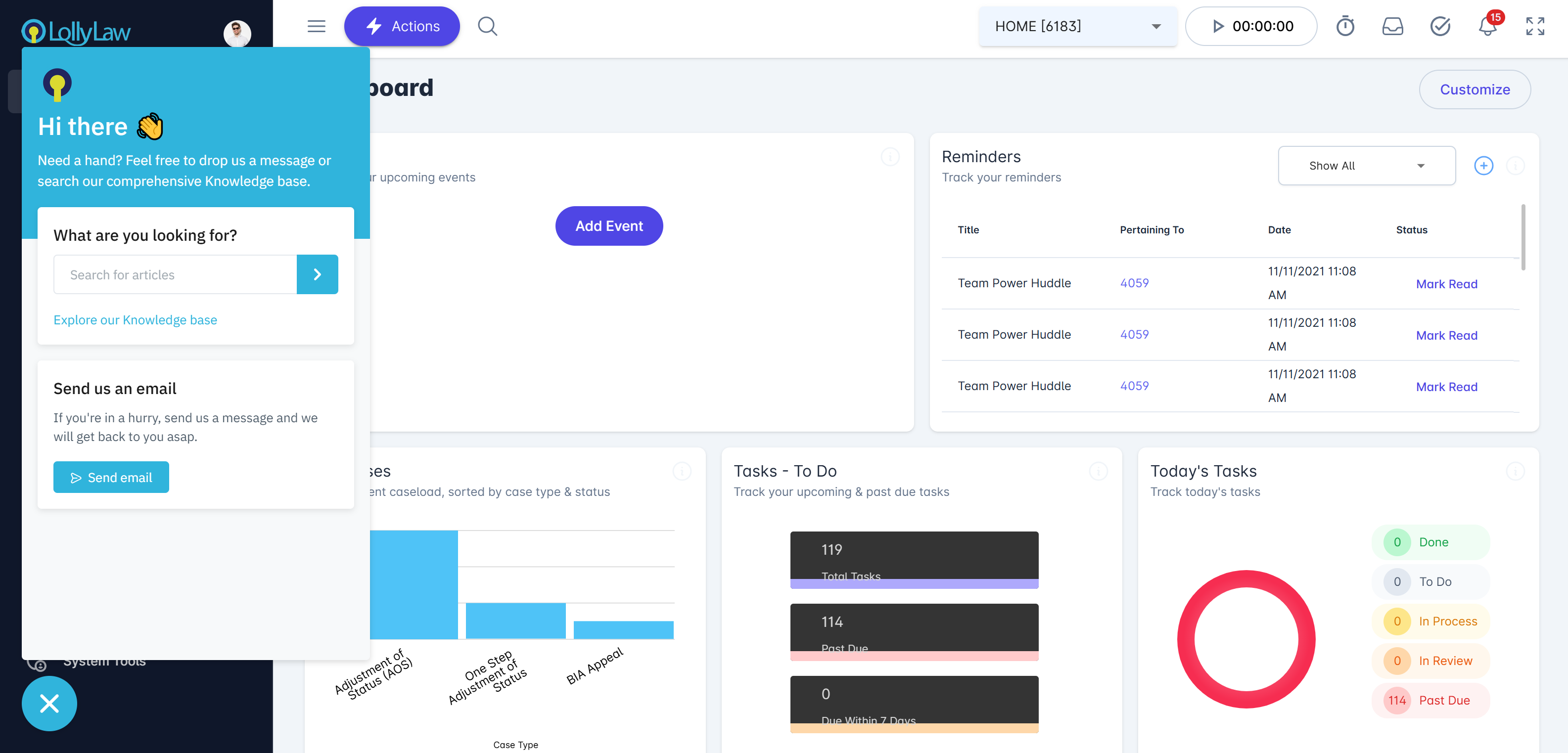Open the HOME [6183] dropdown

(1077, 26)
